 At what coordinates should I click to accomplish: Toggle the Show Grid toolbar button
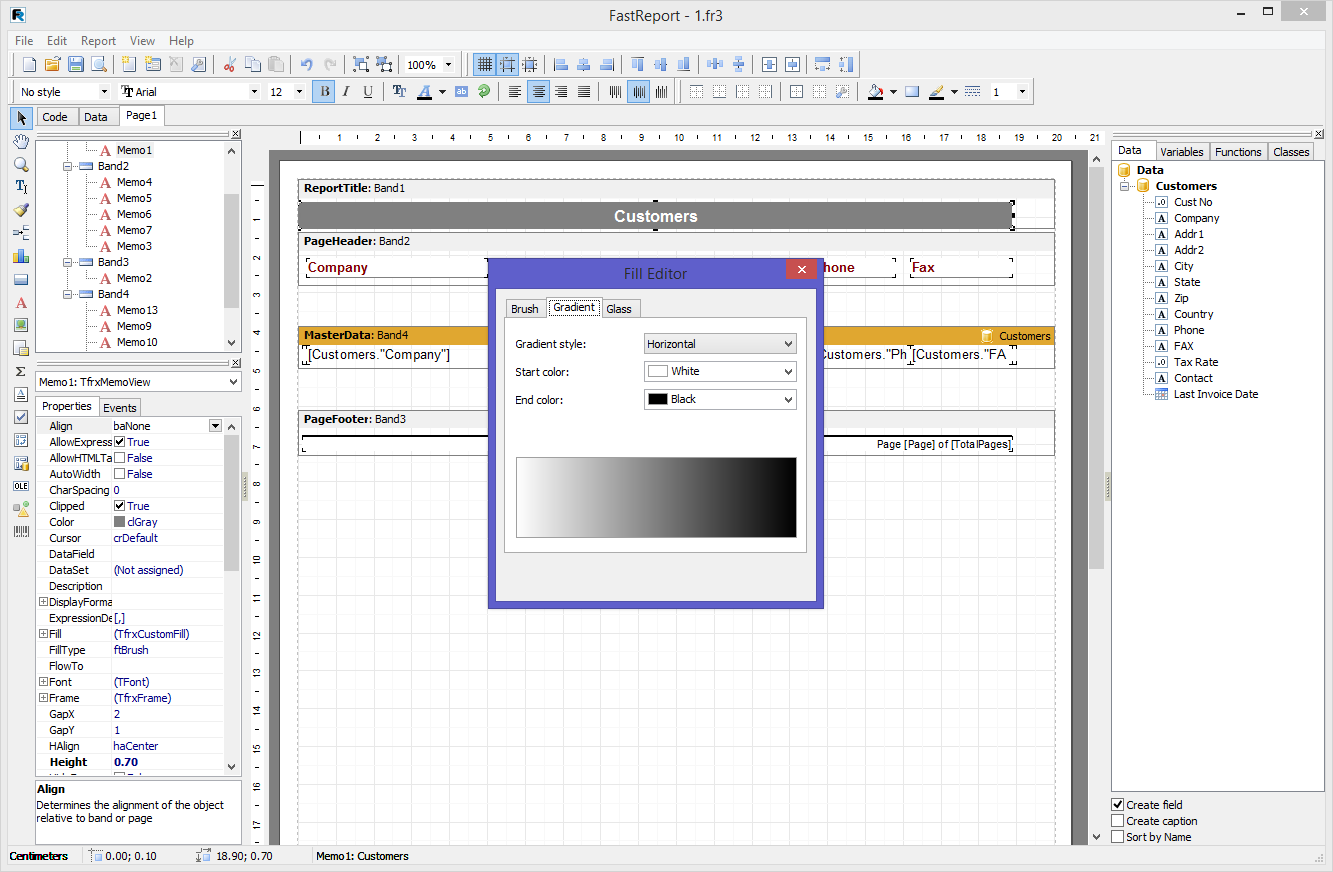pos(484,64)
